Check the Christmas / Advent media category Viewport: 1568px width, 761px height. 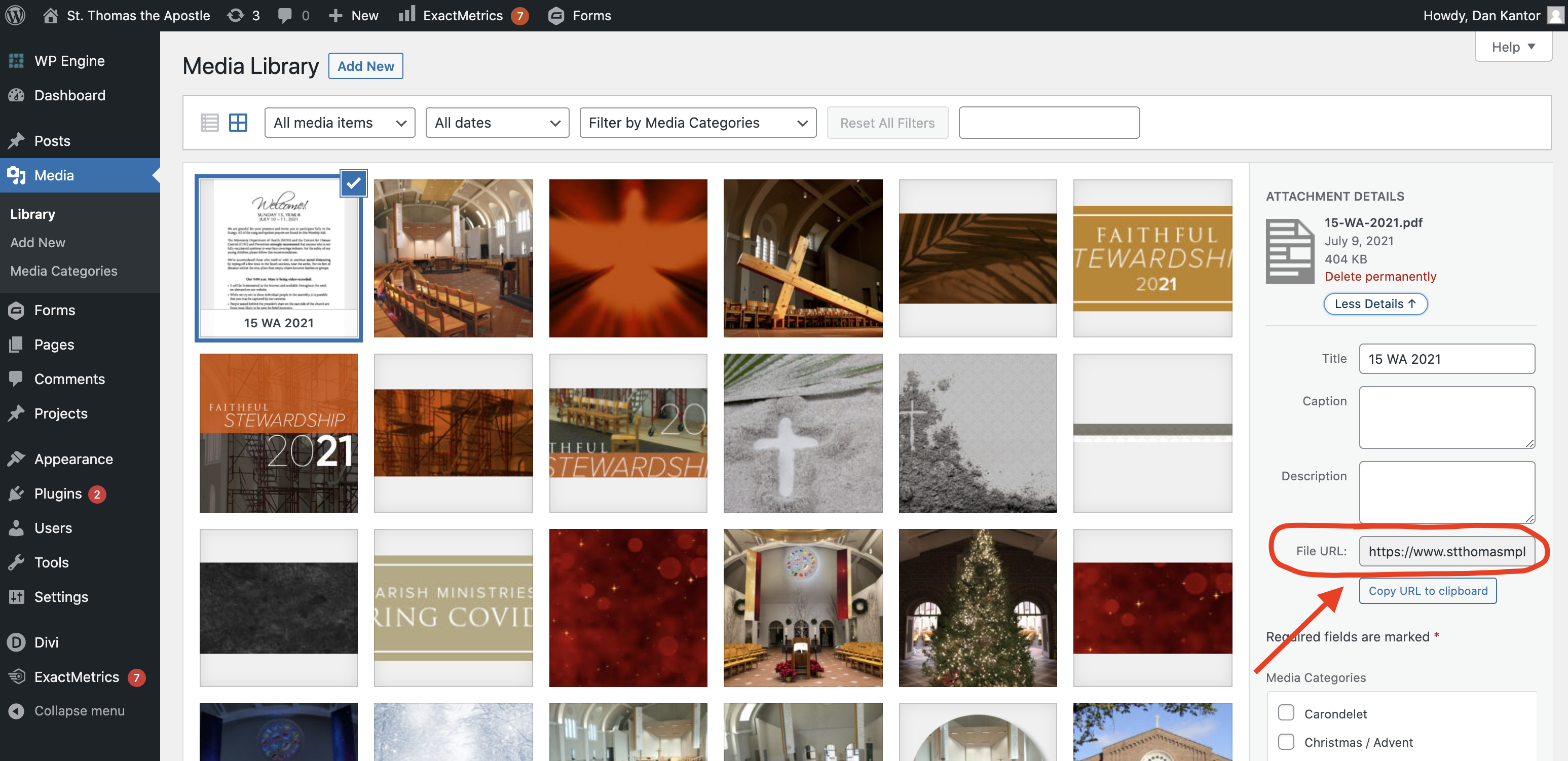click(x=1286, y=742)
